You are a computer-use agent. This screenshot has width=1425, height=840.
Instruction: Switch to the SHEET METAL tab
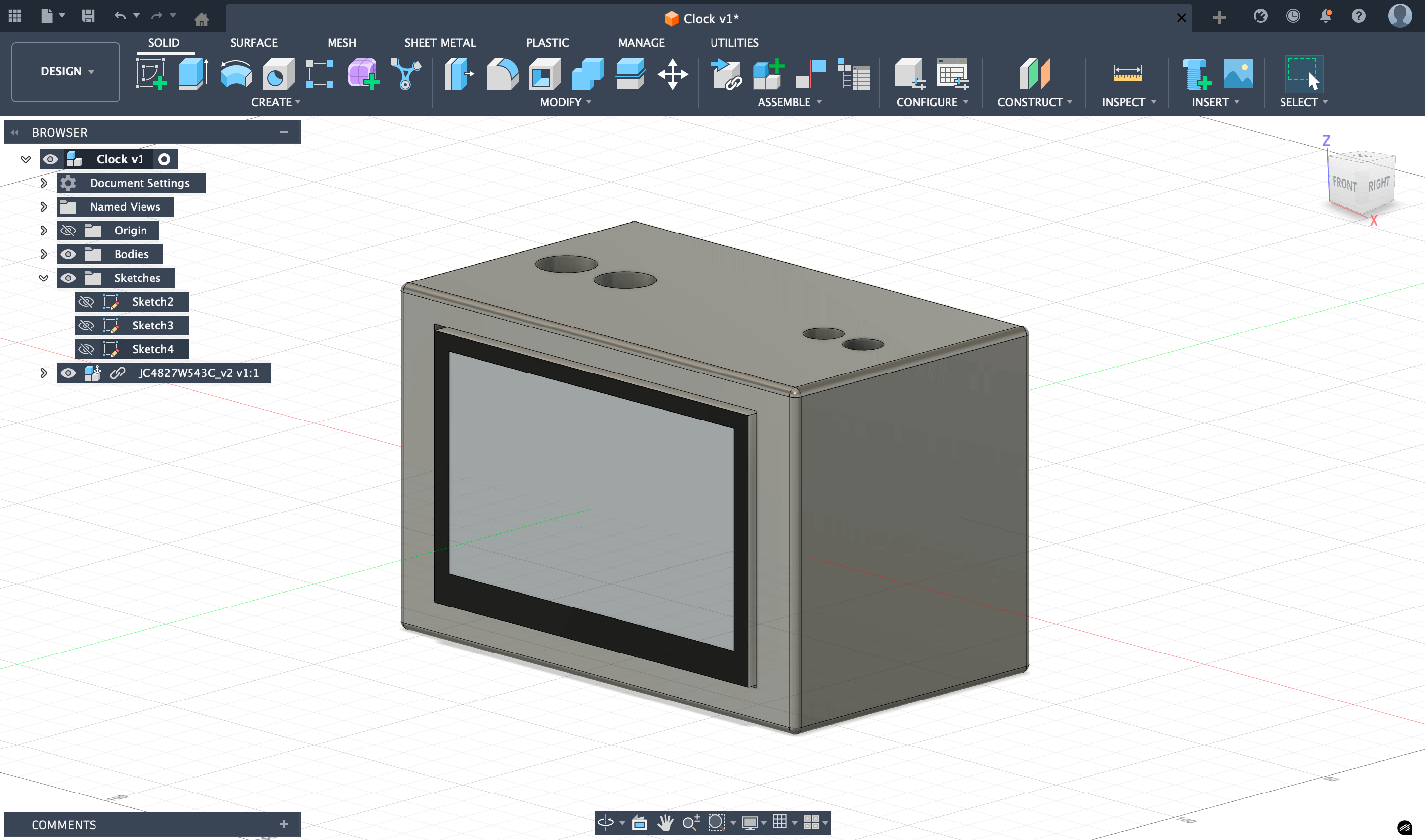click(x=439, y=43)
